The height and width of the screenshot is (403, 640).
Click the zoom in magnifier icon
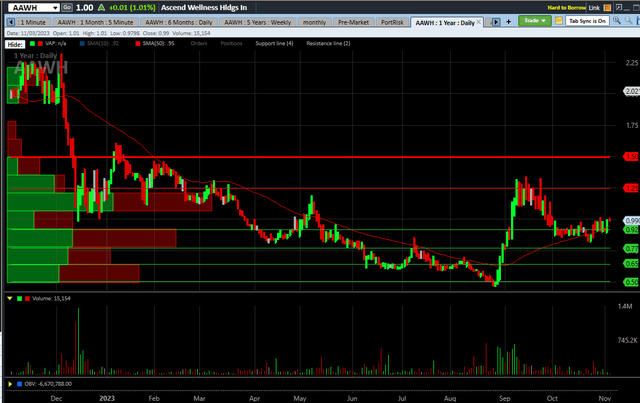[617, 20]
